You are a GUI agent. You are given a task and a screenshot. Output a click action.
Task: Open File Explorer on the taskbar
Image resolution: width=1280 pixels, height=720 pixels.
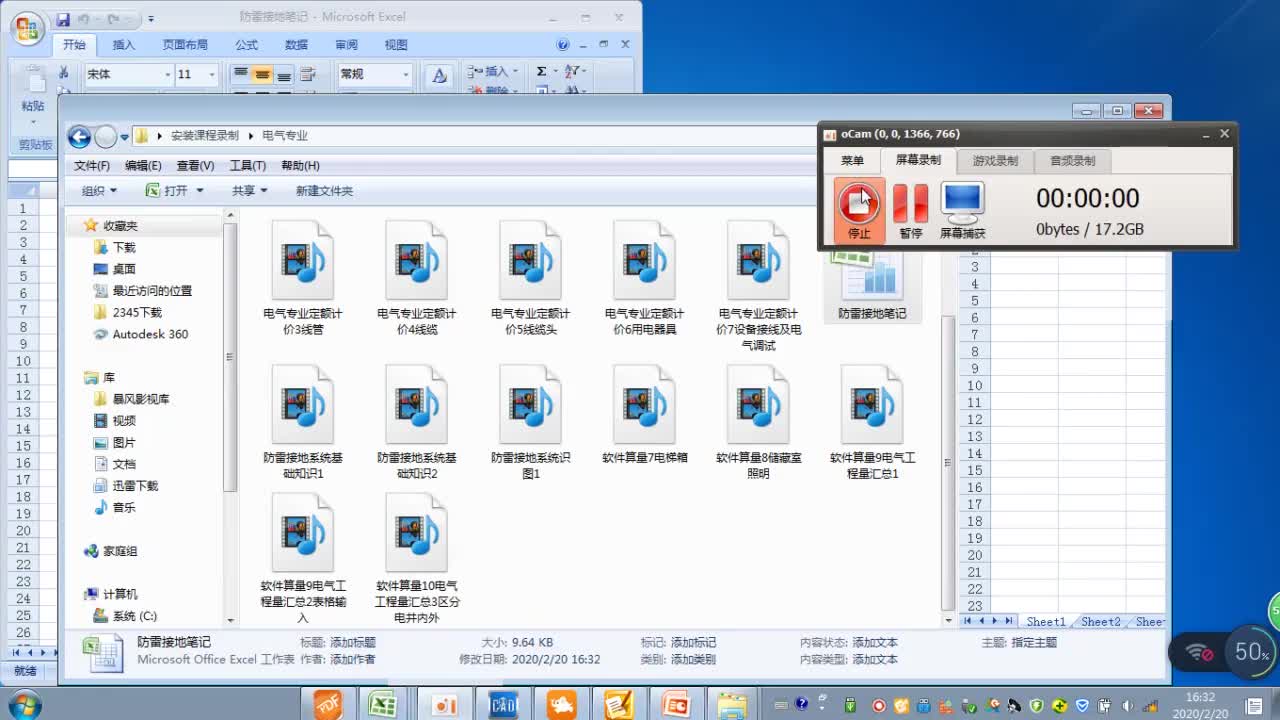731,704
